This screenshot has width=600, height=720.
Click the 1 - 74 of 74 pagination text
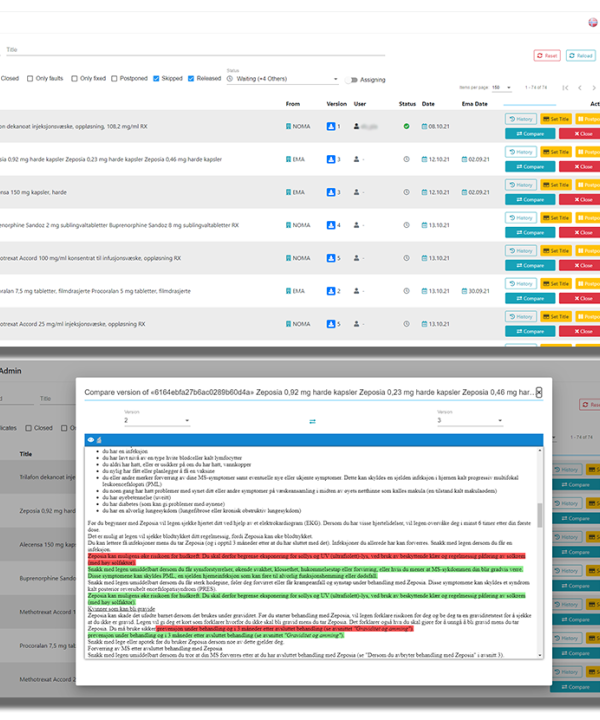pyautogui.click(x=536, y=87)
